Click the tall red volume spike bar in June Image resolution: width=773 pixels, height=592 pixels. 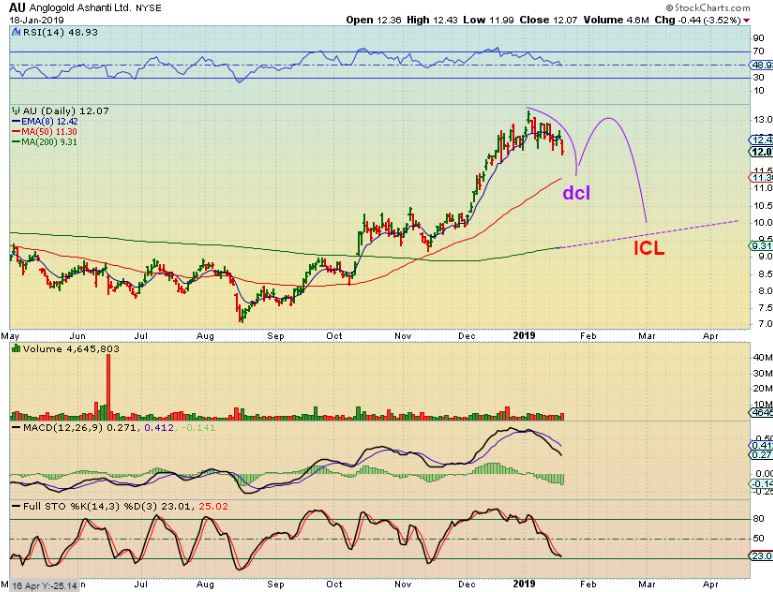pyautogui.click(x=108, y=387)
